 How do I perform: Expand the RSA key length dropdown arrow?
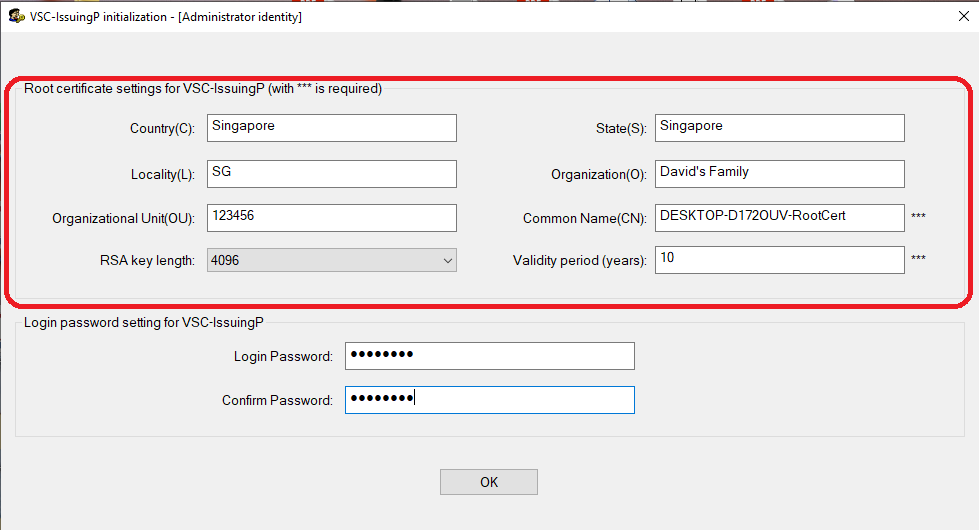click(447, 261)
